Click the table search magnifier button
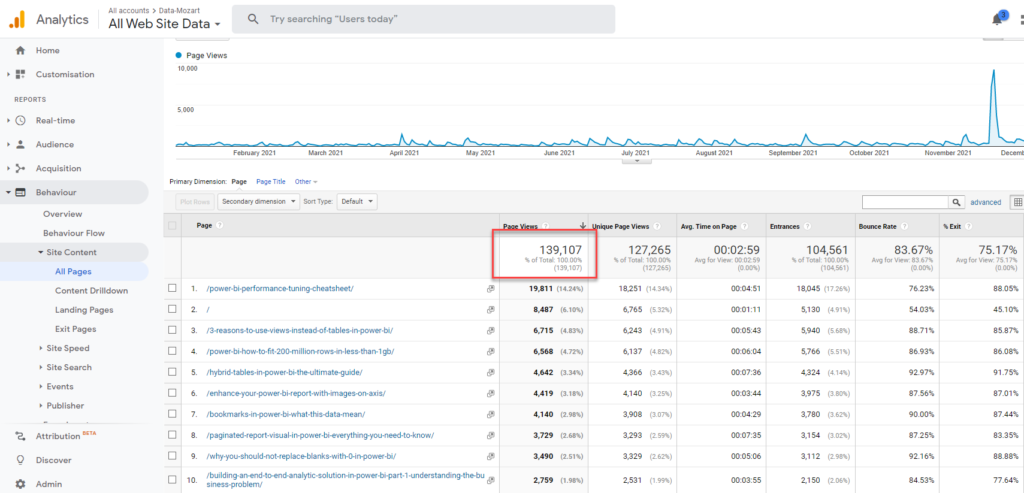This screenshot has height=493, width=1024. (x=957, y=202)
